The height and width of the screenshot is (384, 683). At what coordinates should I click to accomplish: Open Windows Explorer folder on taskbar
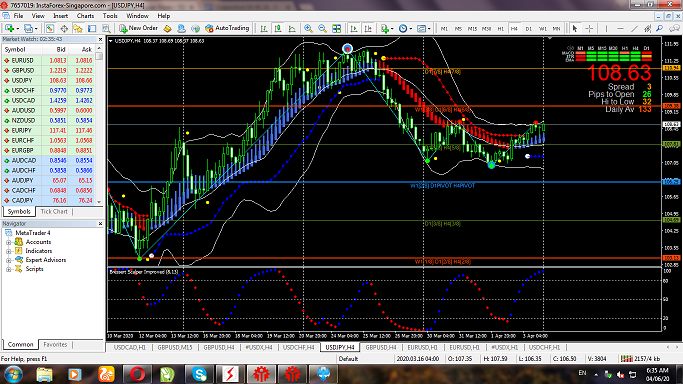(x=44, y=374)
